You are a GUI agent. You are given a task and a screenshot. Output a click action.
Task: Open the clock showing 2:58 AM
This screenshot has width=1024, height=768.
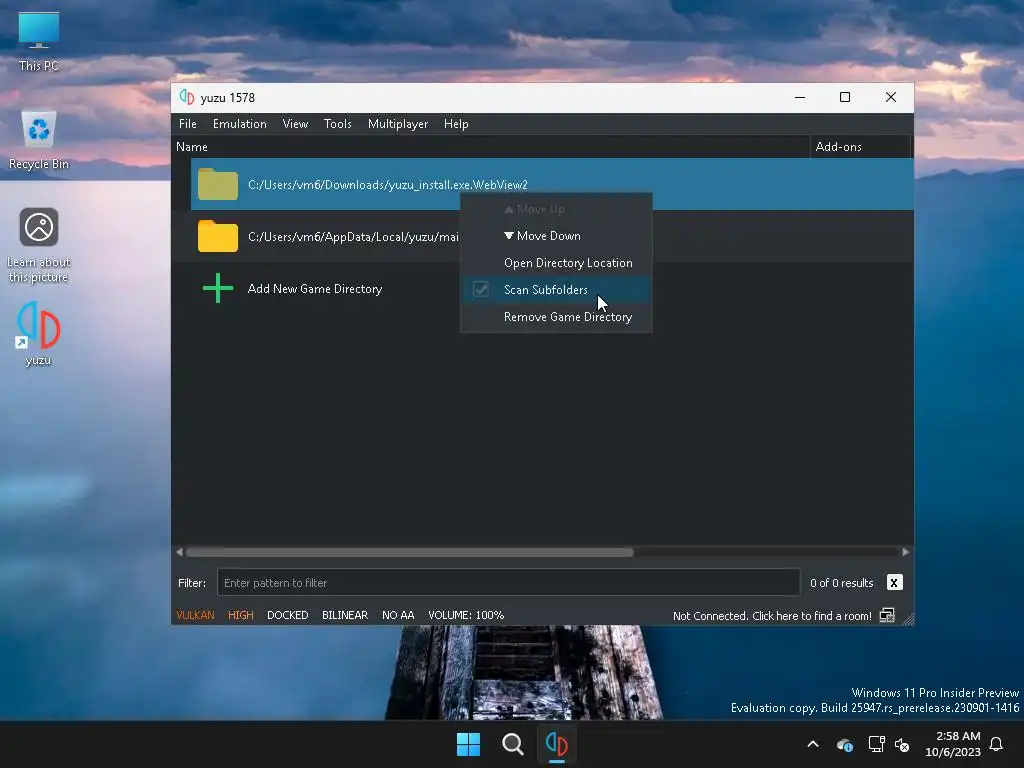[953, 744]
